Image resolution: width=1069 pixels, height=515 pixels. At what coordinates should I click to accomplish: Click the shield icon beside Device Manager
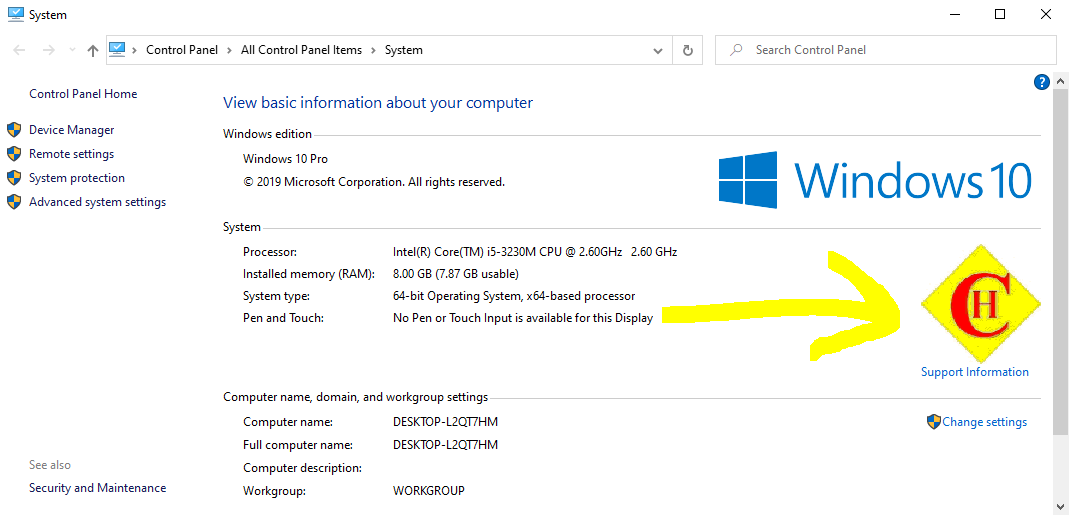pos(14,130)
